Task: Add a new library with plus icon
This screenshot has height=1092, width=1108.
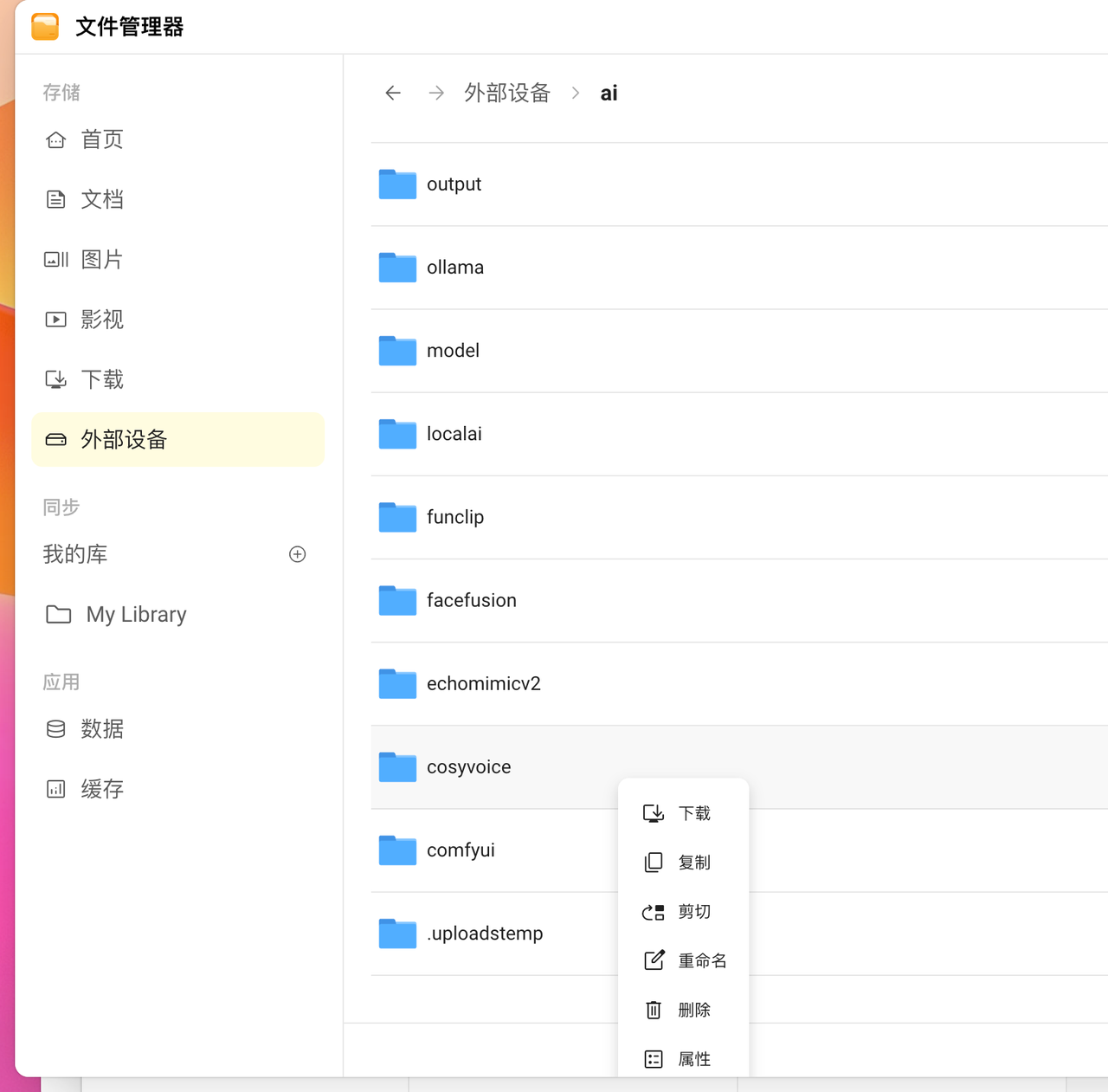Action: [297, 554]
